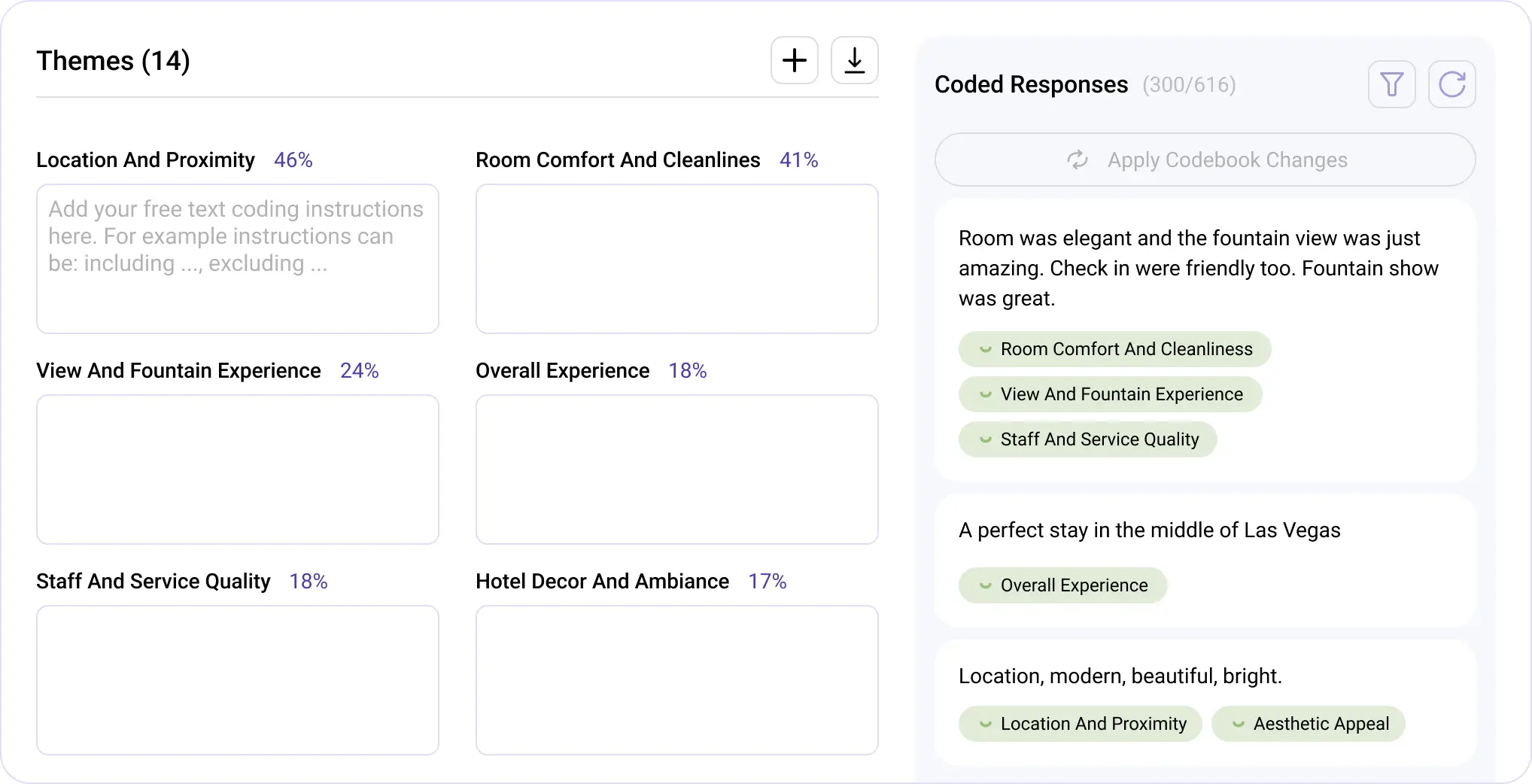Expand the Staff And Service Quality tag chevron
1532x784 pixels.
[x=985, y=439]
